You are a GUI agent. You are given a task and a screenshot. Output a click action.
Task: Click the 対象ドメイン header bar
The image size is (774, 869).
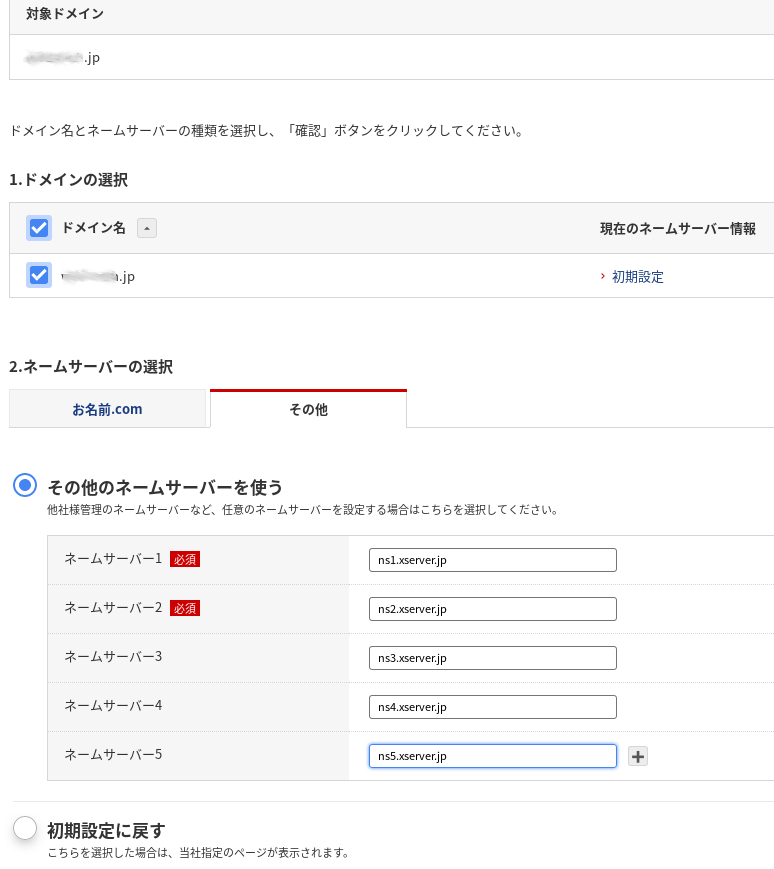pos(64,16)
